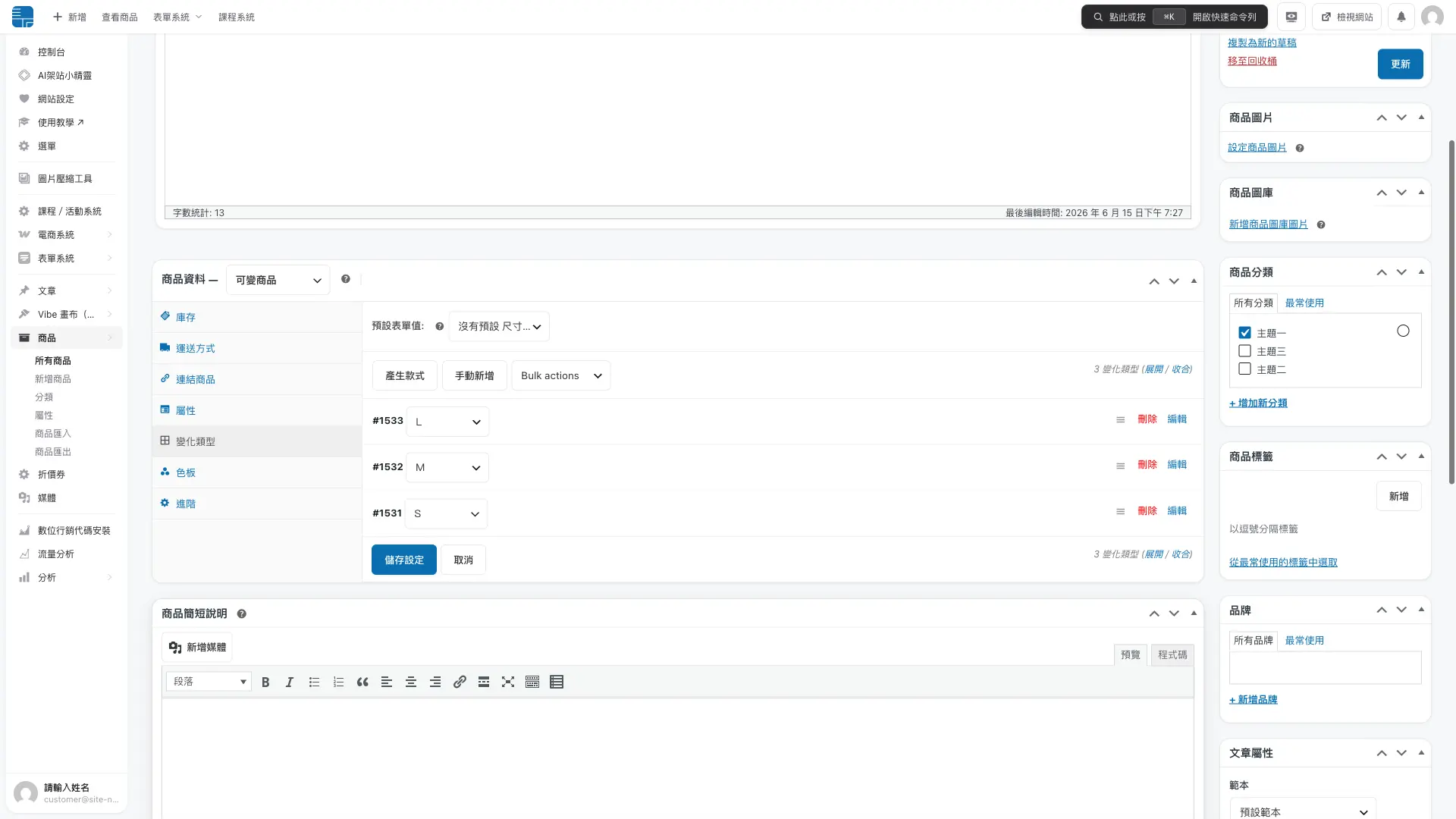The width and height of the screenshot is (1456, 819).
Task: Click help icon beside 新增商品圖庫圖片
Action: click(1321, 224)
